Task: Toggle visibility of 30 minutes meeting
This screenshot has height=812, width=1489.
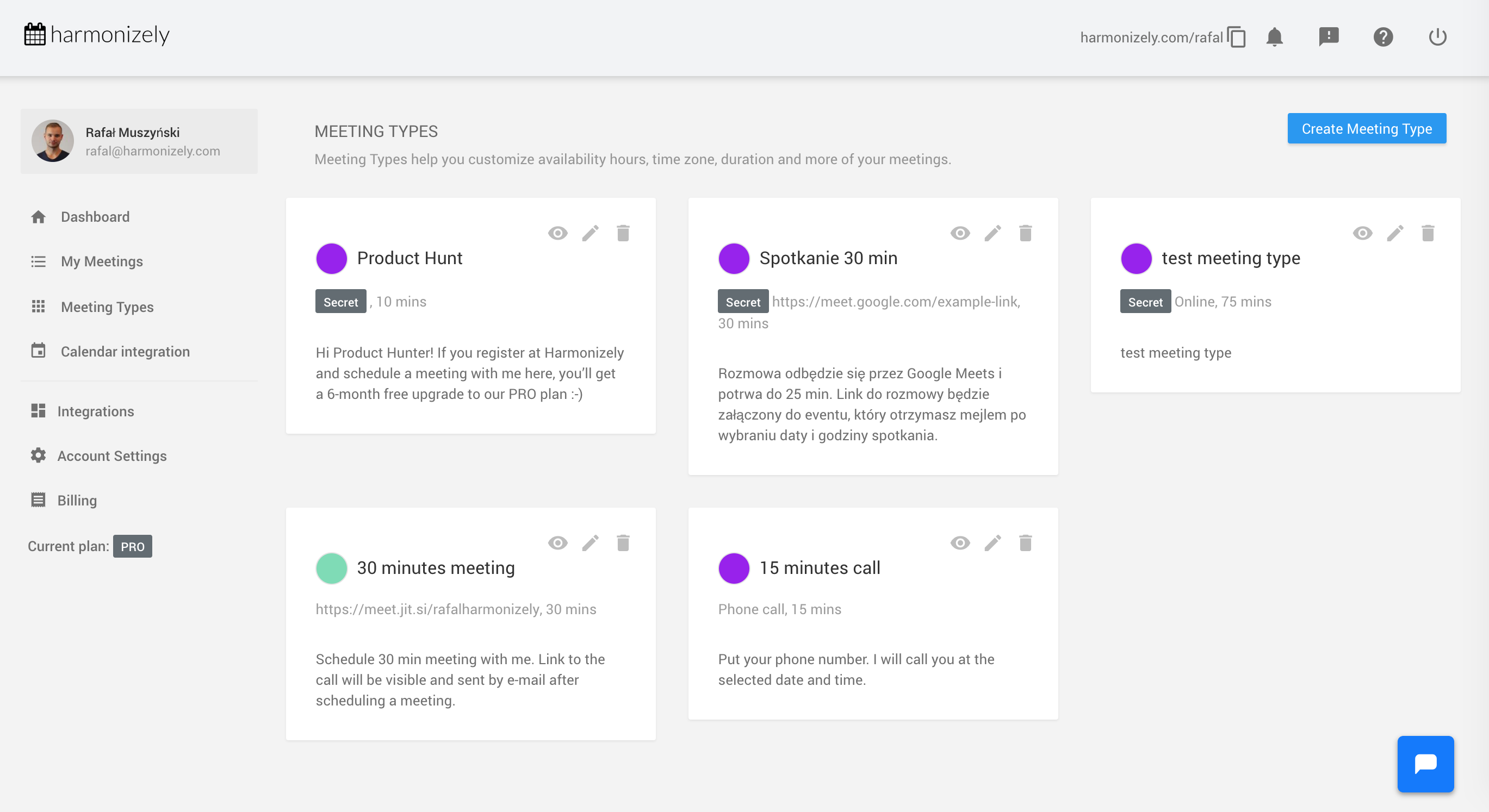Action: click(557, 543)
